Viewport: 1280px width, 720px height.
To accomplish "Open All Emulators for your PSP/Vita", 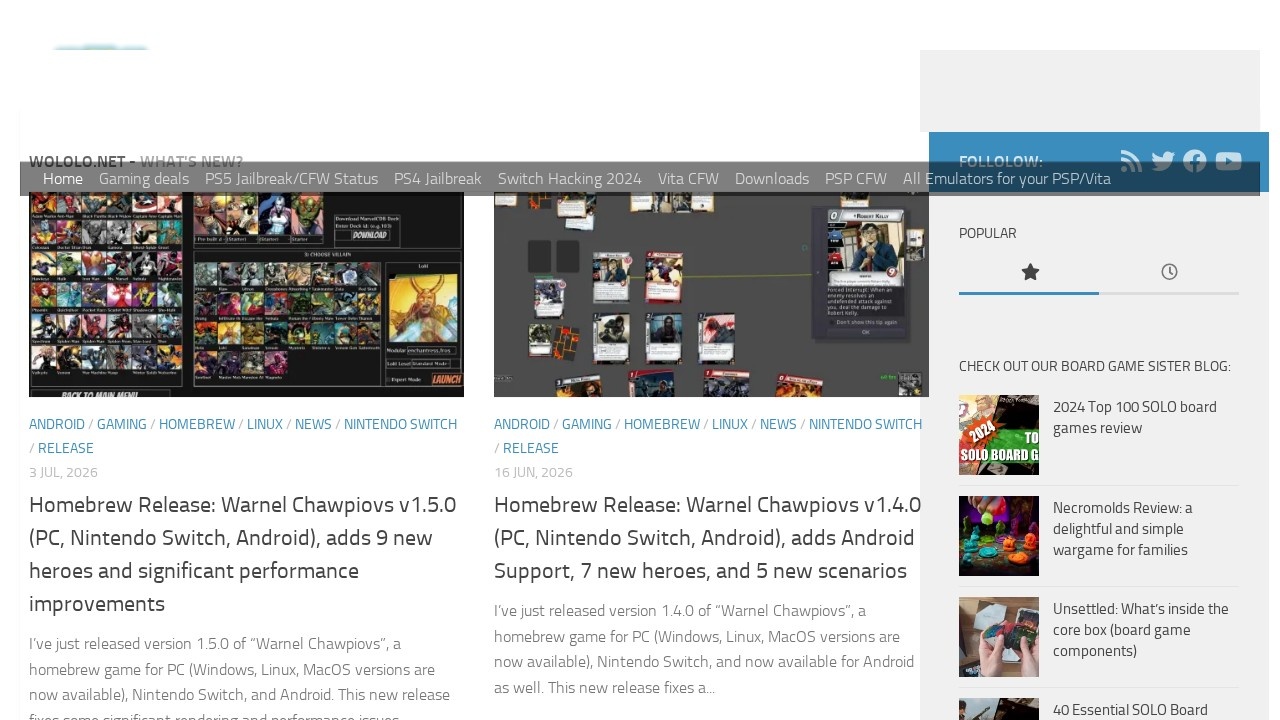I will point(1007,179).
